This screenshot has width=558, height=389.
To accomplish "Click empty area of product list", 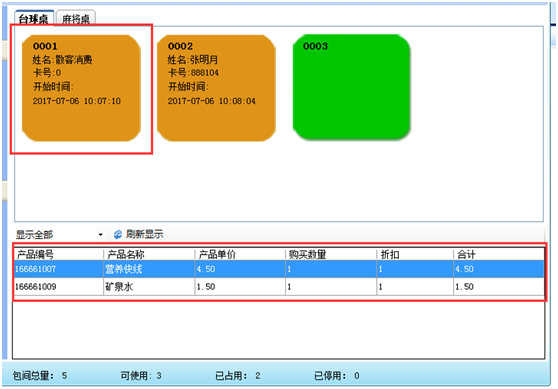I will 279,329.
